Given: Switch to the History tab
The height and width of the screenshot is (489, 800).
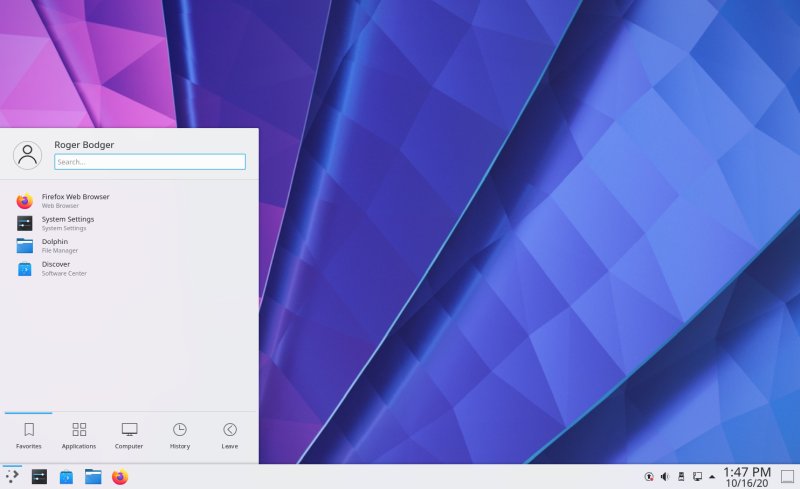Looking at the screenshot, I should [180, 436].
